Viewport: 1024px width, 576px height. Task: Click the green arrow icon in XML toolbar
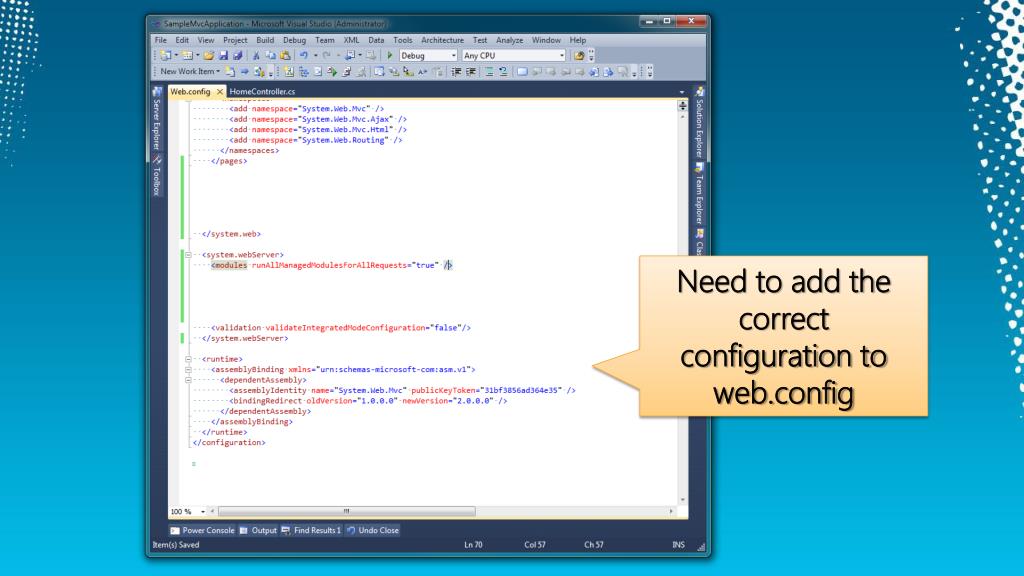click(332, 71)
